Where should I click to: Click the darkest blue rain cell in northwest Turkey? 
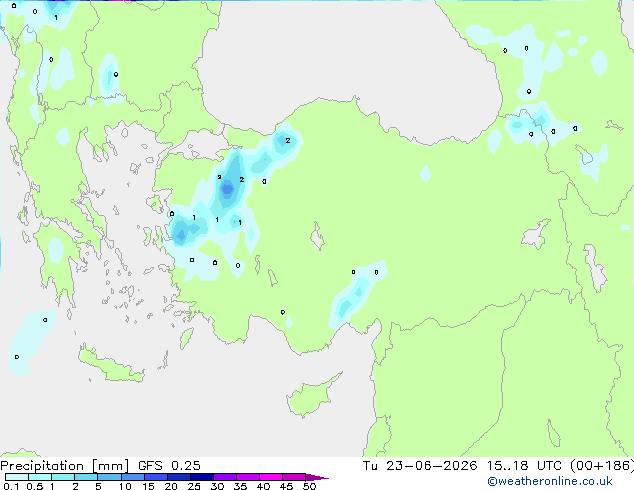pos(228,189)
